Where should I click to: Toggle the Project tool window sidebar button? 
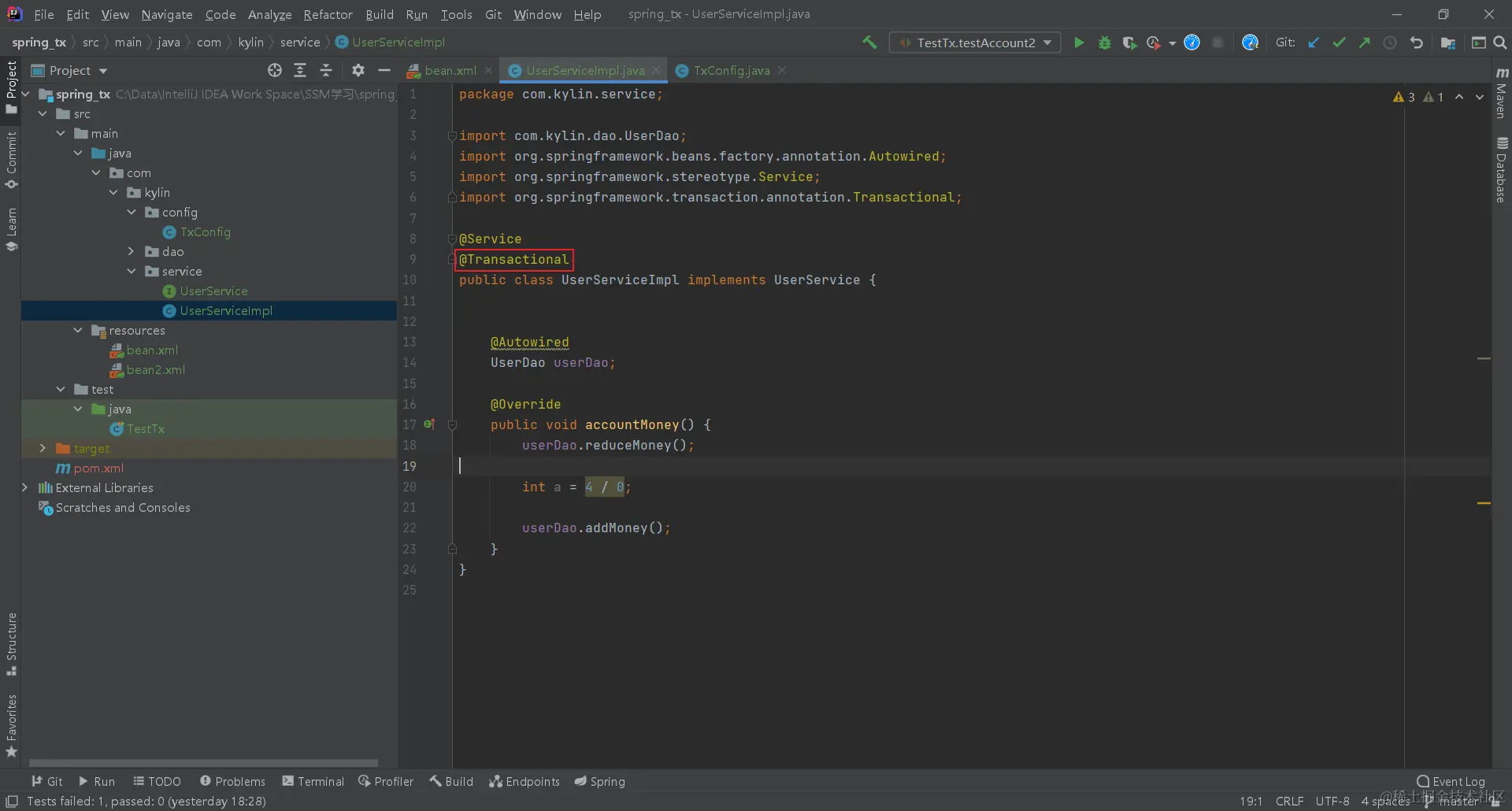(x=11, y=87)
